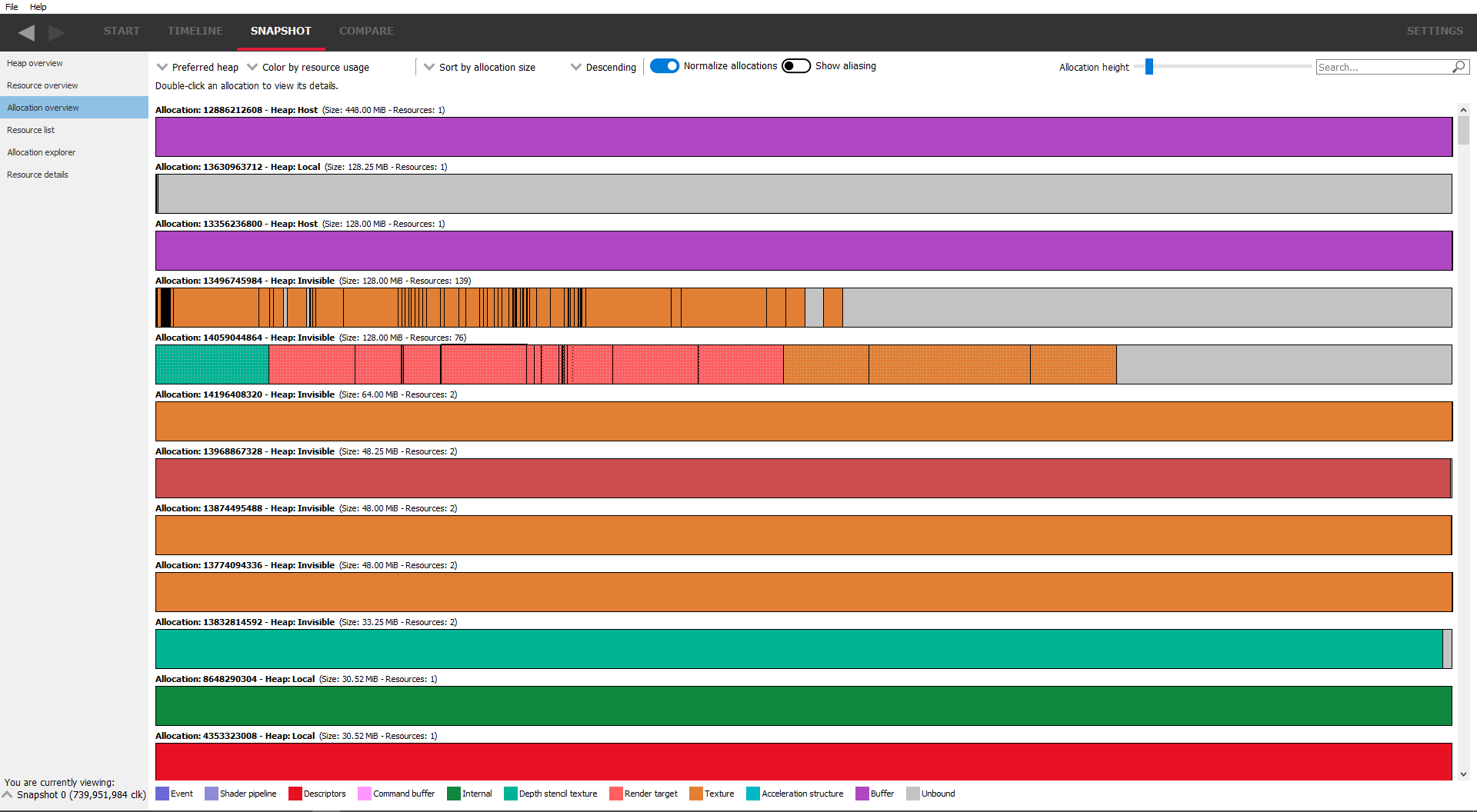Click the Search input field
Screen dimensions: 1477x812
[1382, 67]
